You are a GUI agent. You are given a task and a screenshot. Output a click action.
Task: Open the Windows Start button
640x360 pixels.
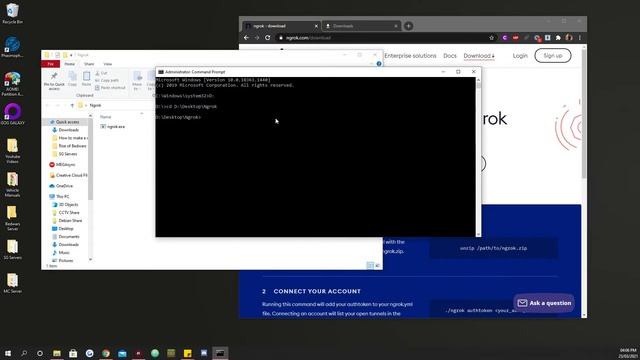pyautogui.click(x=8, y=353)
